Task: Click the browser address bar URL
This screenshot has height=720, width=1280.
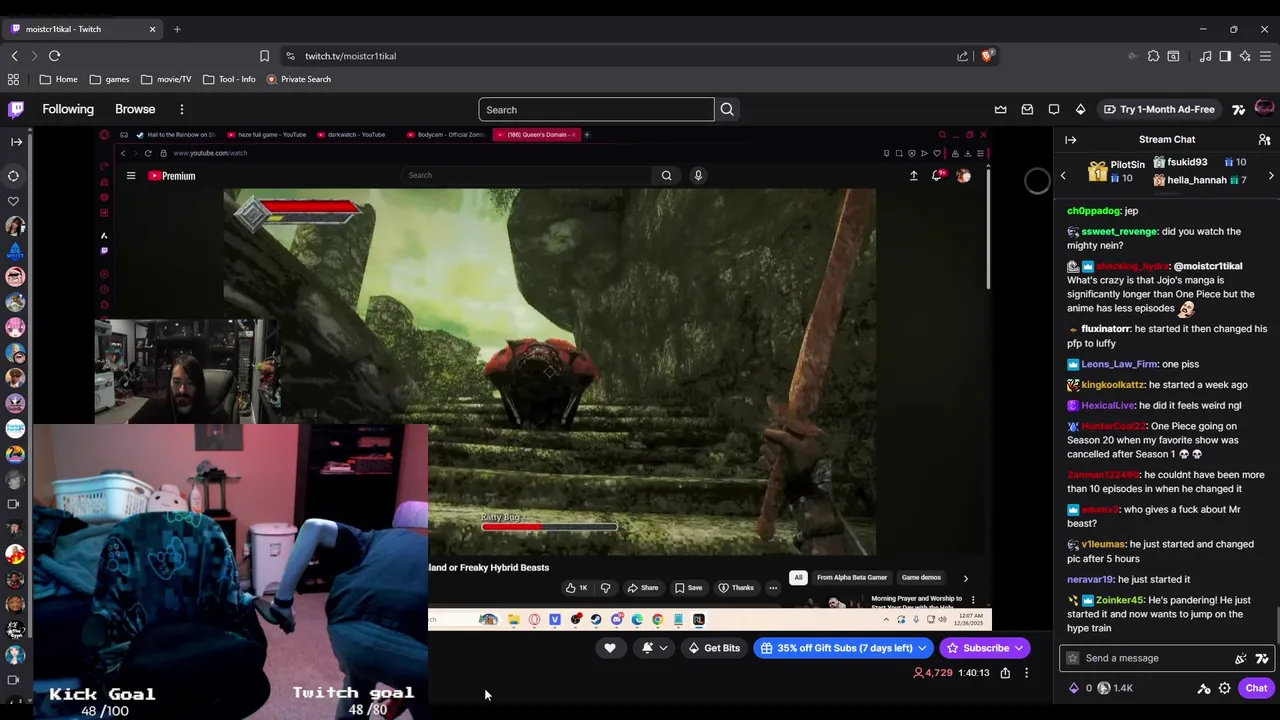Action: [x=350, y=56]
